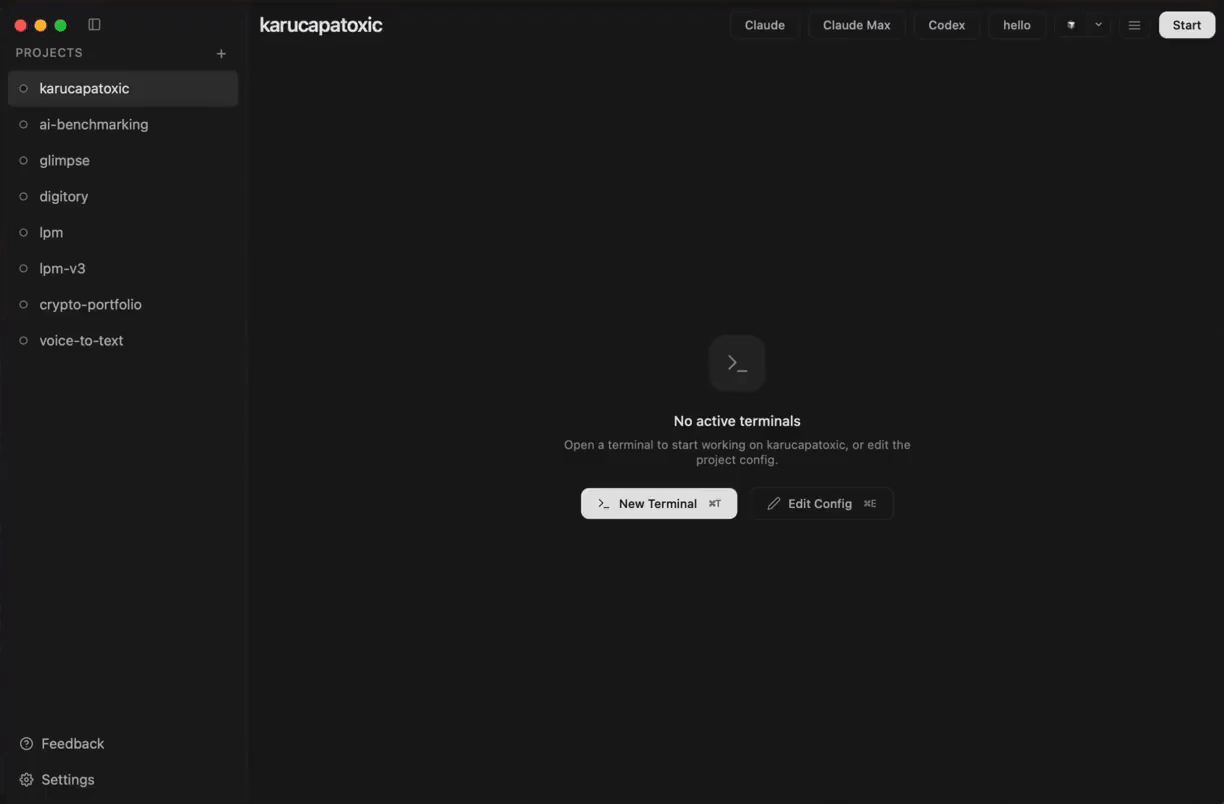Open the hamburger menu icon
This screenshot has height=804, width=1224.
tap(1134, 25)
